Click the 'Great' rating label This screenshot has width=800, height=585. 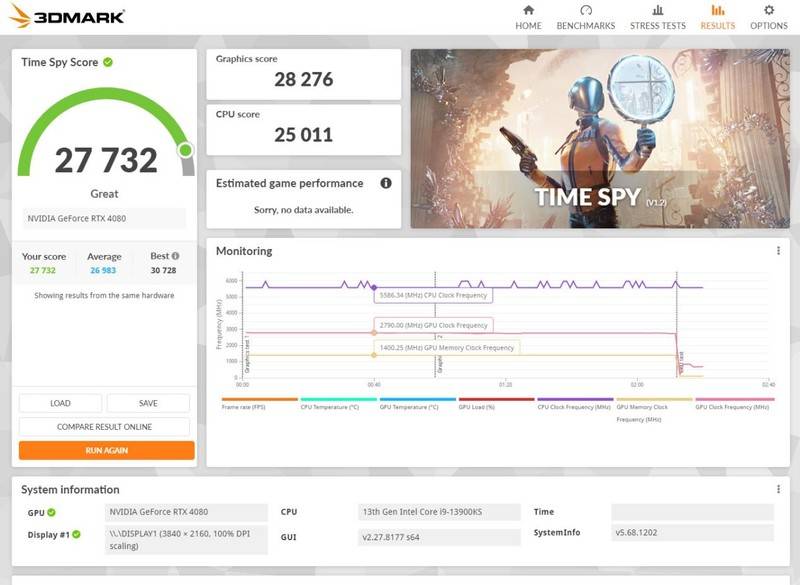(x=104, y=194)
